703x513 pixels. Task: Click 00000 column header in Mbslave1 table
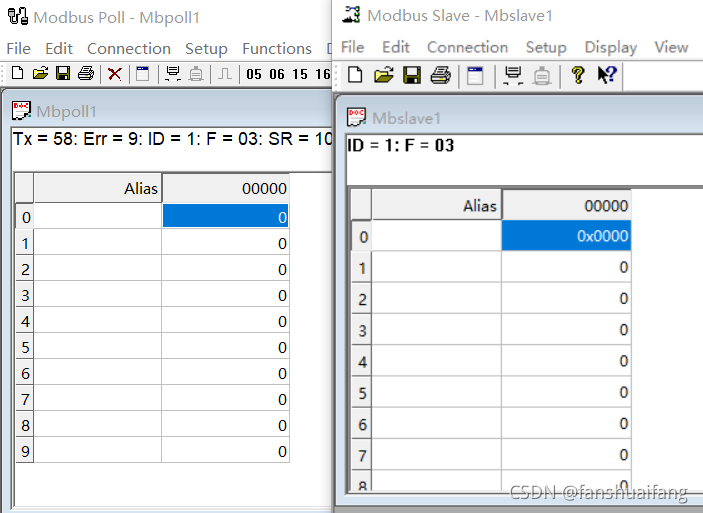pyautogui.click(x=566, y=205)
